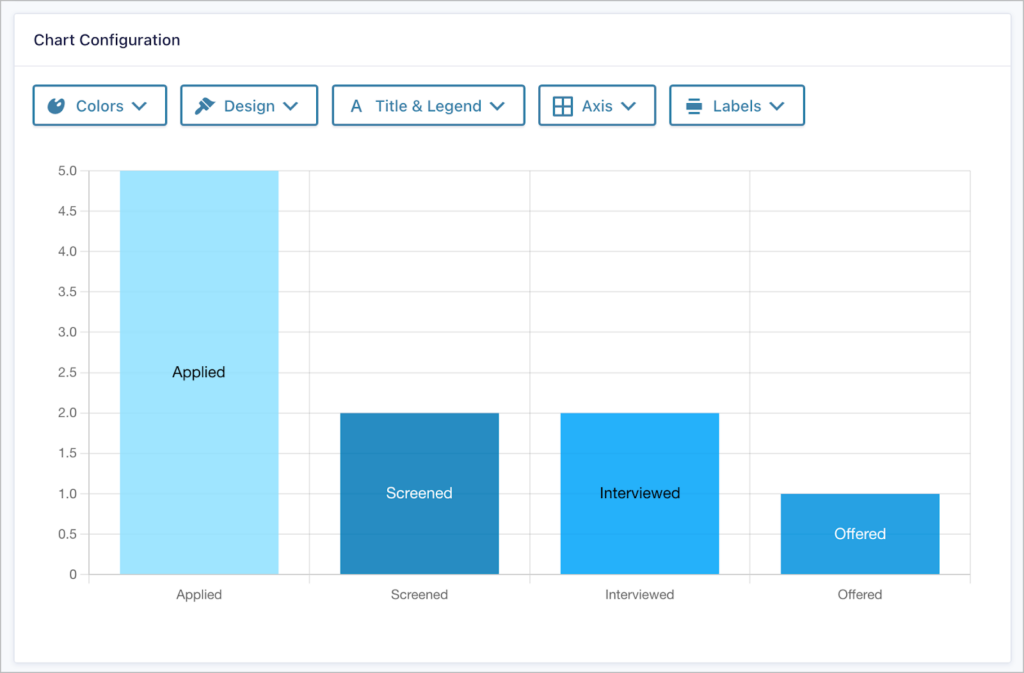
Task: Click the Offered label on the x-axis
Action: coord(859,594)
